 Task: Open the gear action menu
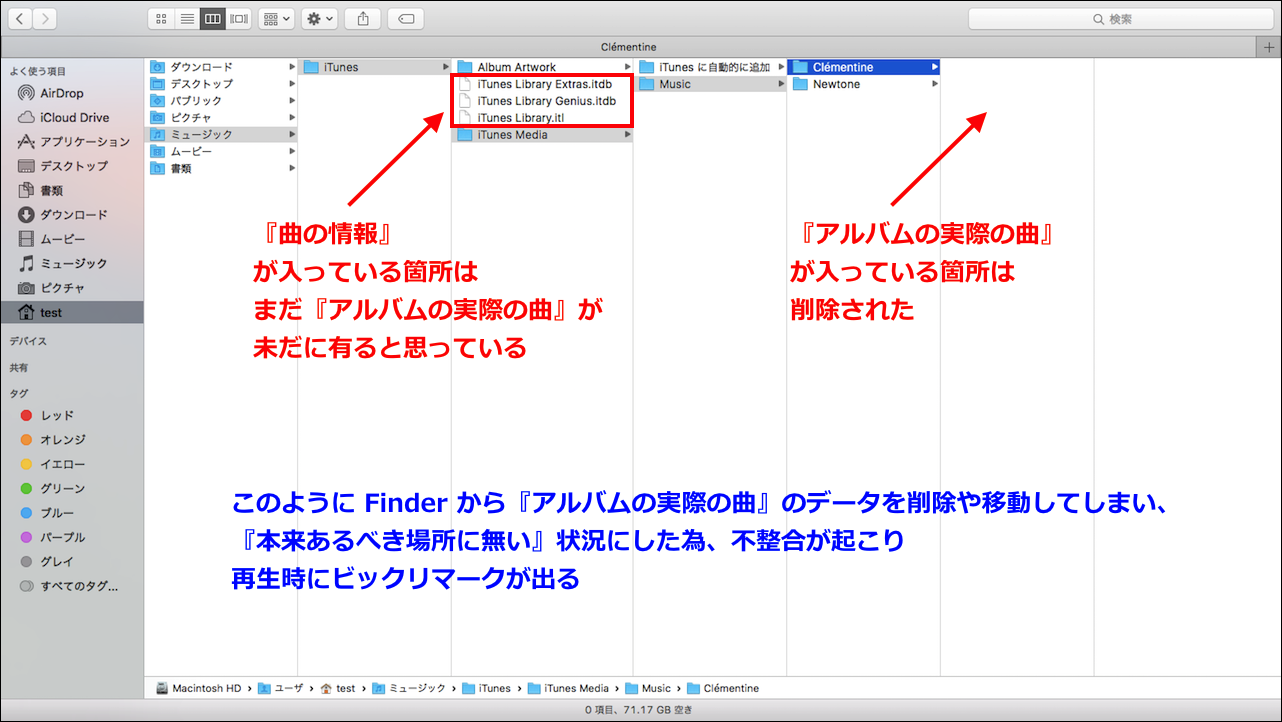click(319, 18)
